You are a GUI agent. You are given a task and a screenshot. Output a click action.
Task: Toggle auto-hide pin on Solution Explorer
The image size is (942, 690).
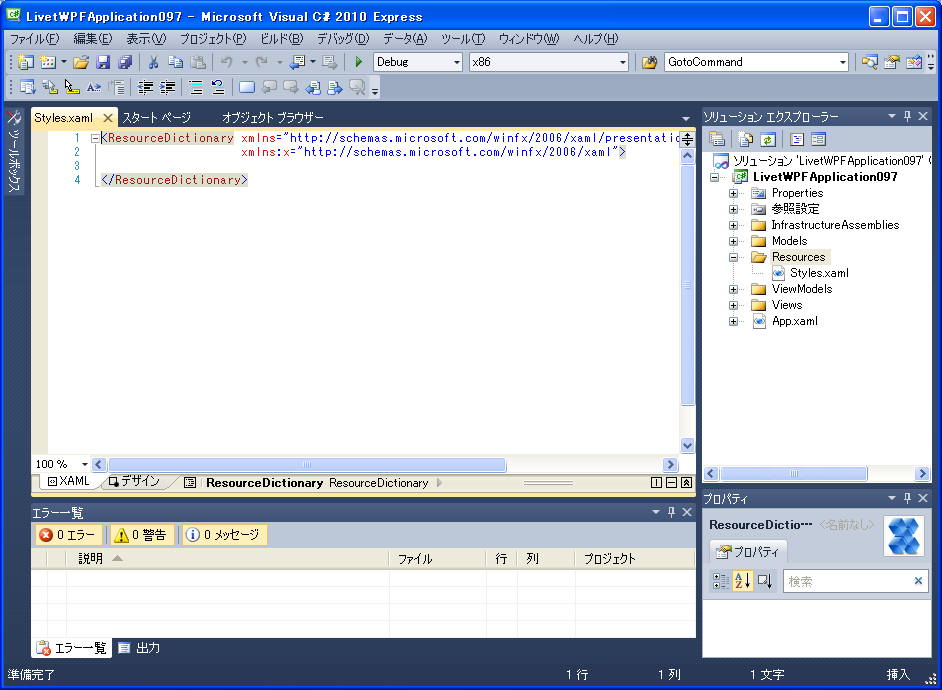907,116
